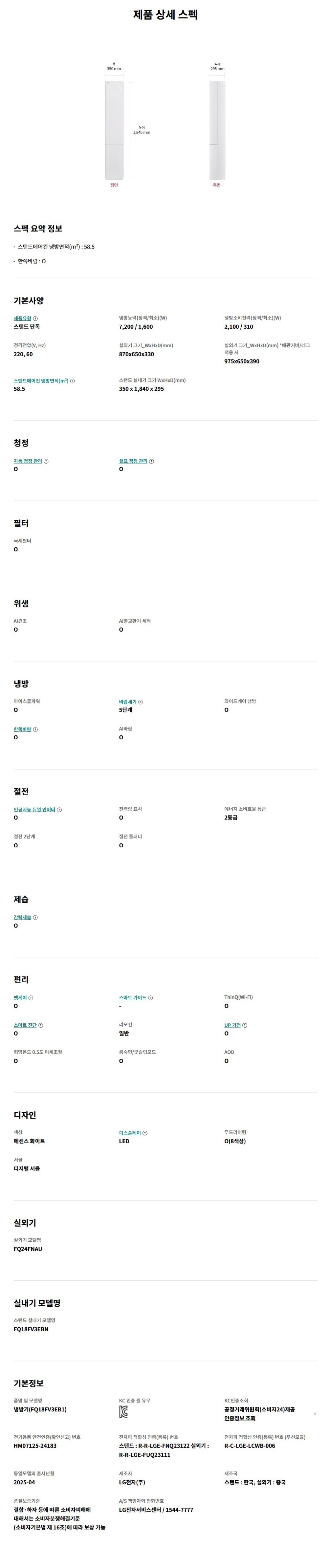
Task: Show help for 셀프 청정 관리 icon
Action: click(x=151, y=461)
